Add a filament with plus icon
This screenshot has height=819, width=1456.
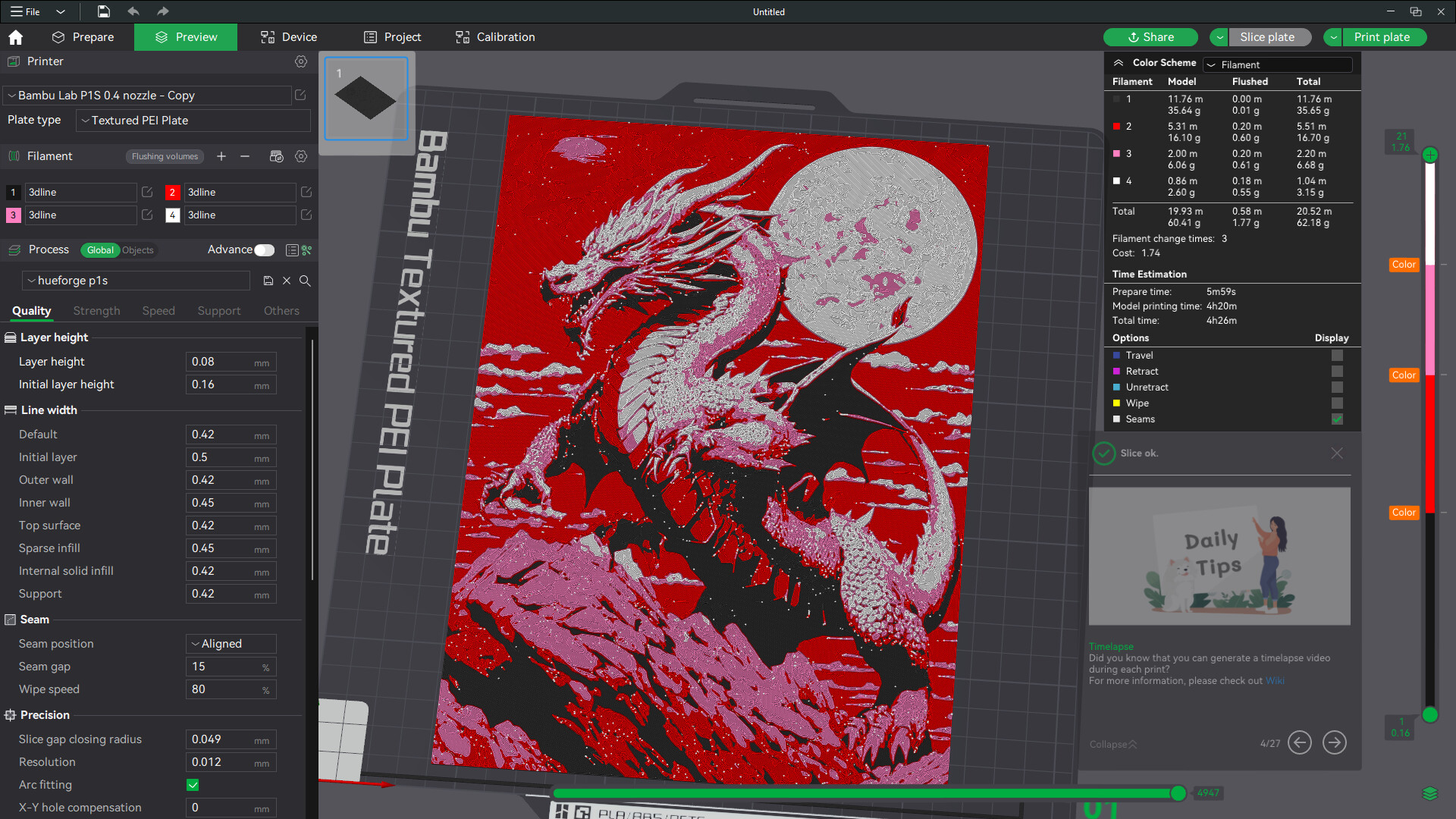pos(221,156)
